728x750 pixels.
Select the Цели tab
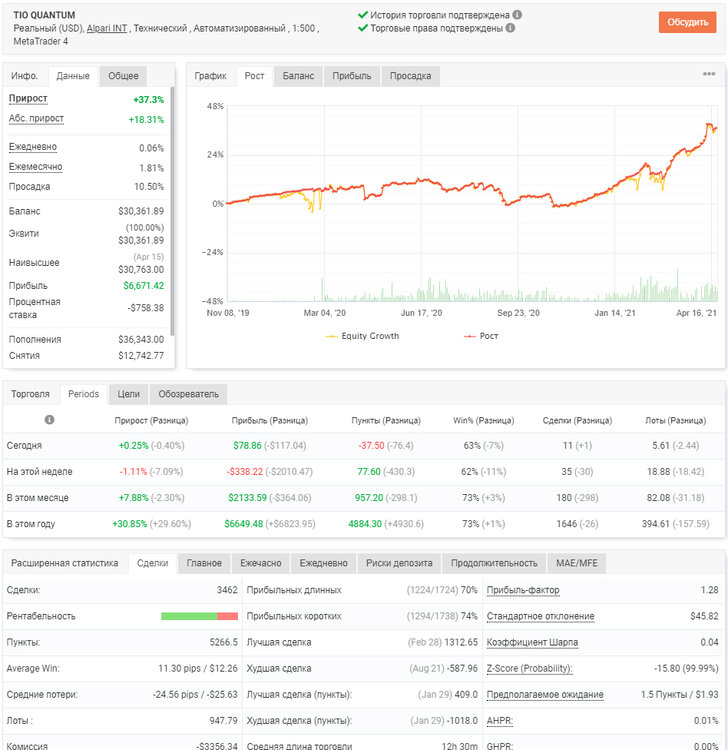pyautogui.click(x=129, y=394)
